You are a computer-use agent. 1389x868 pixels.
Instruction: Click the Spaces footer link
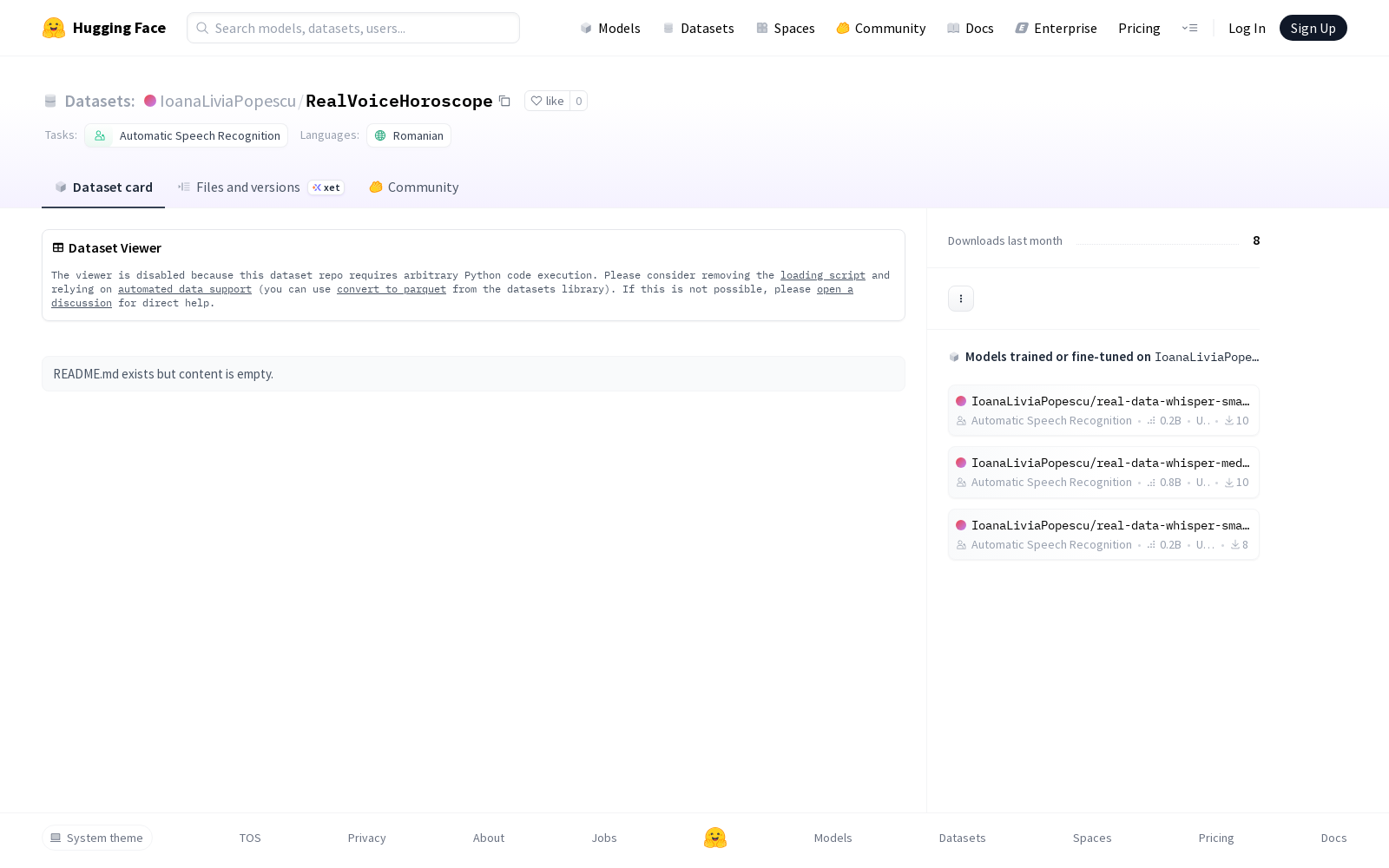coord(1092,838)
